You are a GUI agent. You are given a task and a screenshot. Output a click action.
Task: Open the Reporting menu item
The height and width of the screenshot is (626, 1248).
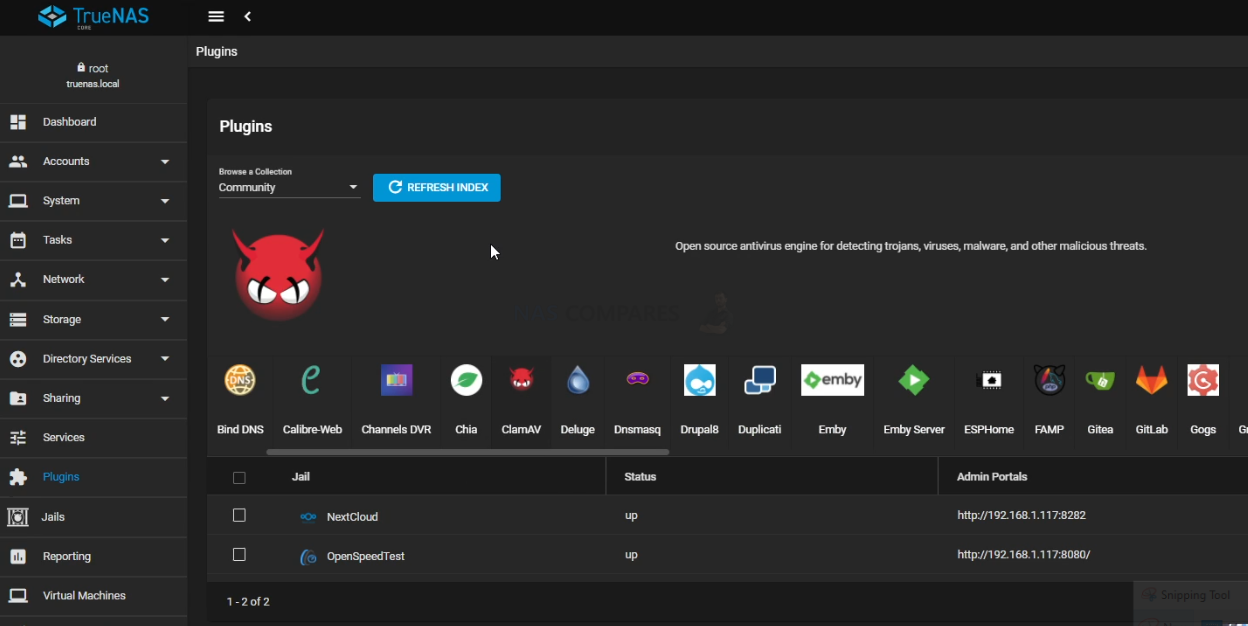[x=93, y=556]
